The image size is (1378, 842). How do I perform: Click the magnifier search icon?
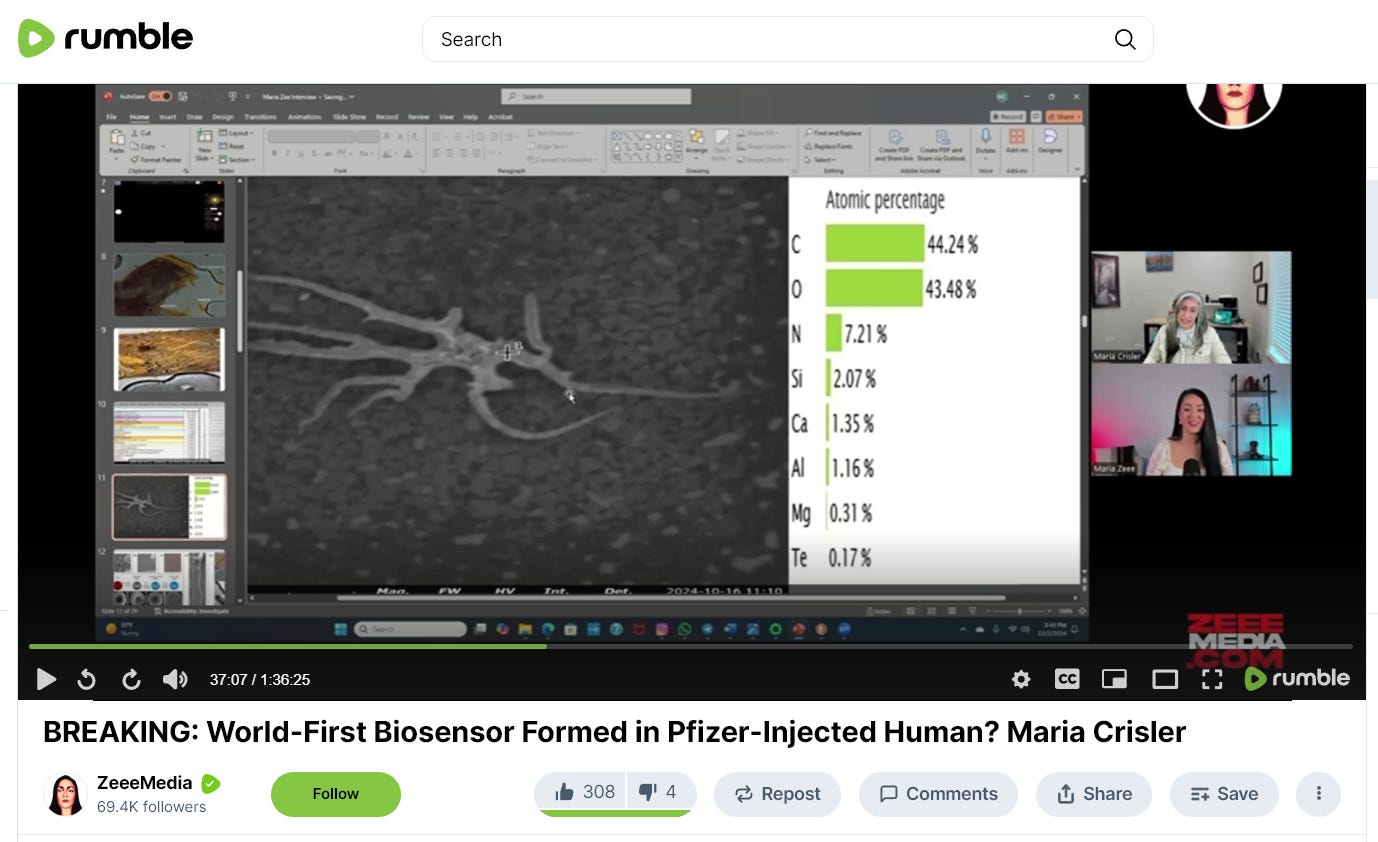pos(1125,39)
